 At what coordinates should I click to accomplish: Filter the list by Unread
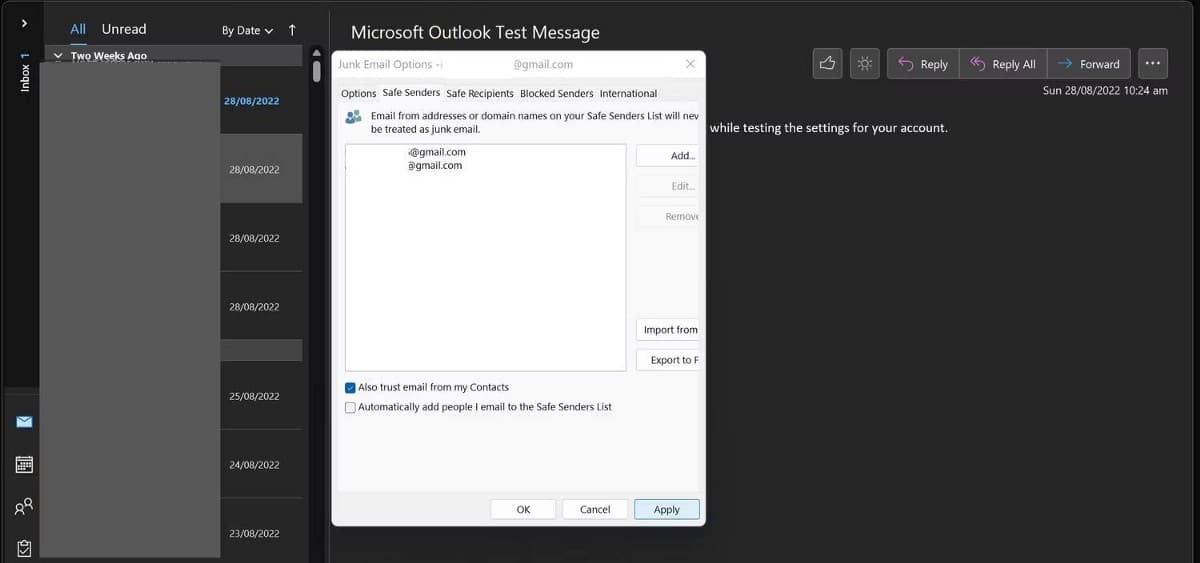(124, 29)
